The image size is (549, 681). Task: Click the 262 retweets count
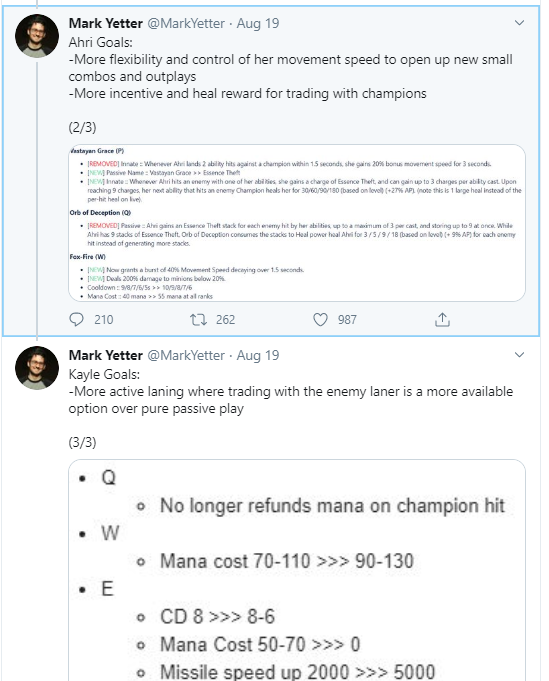click(225, 320)
